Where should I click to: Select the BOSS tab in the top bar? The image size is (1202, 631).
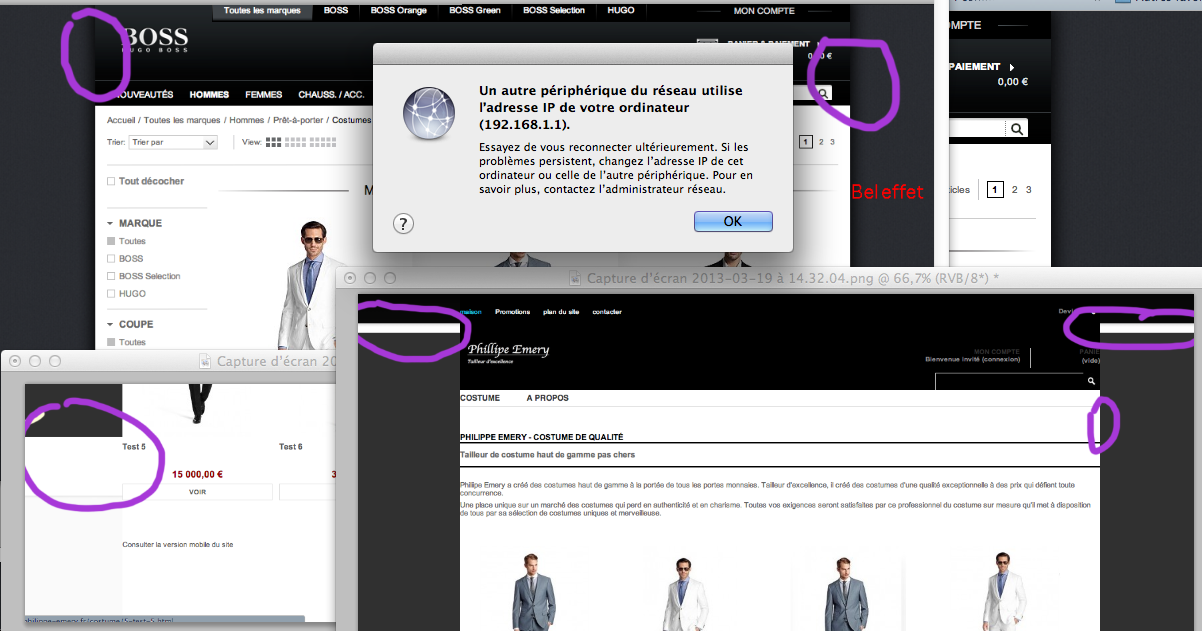pos(336,11)
